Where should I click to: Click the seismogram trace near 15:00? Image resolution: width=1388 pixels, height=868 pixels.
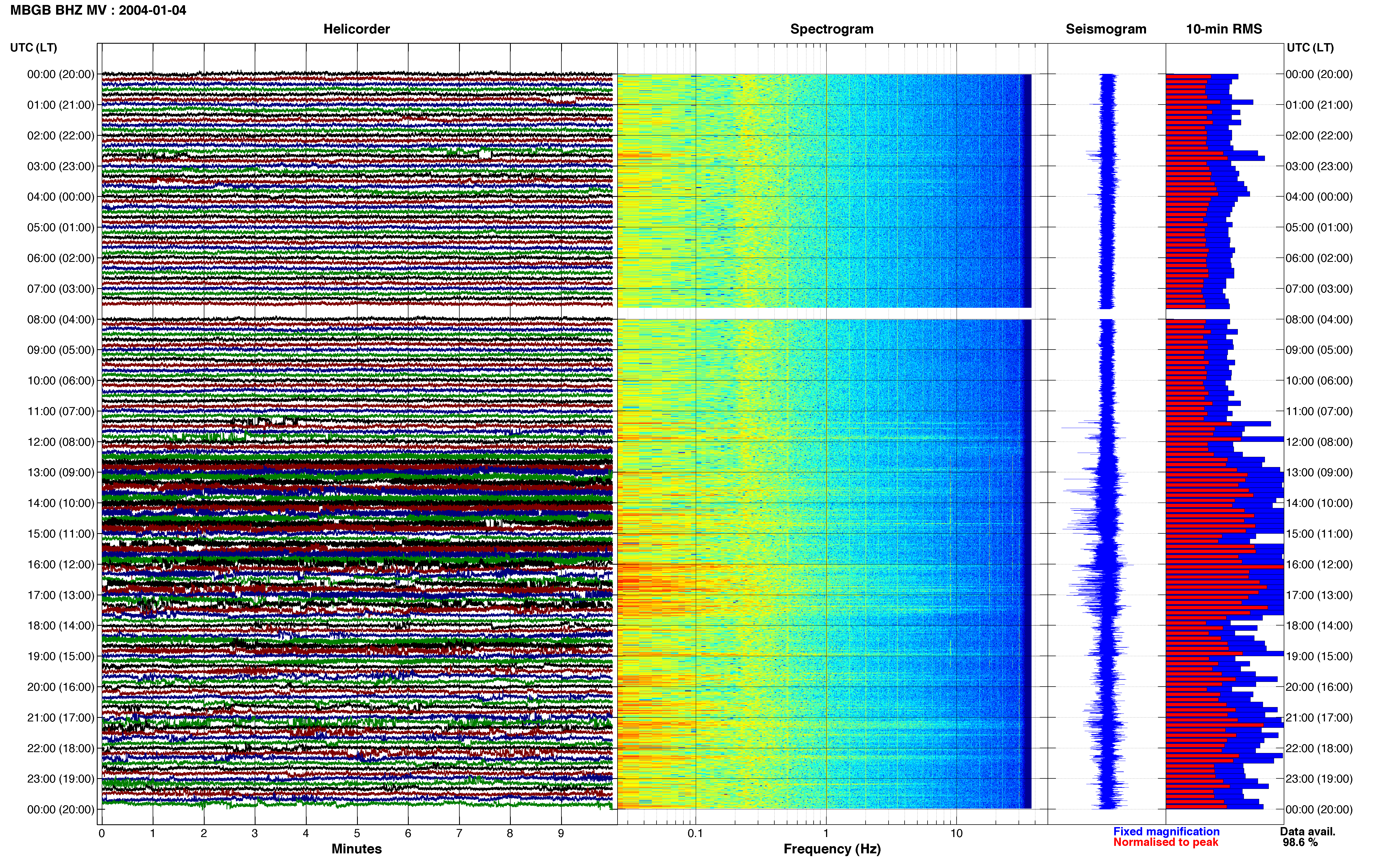click(x=1107, y=534)
